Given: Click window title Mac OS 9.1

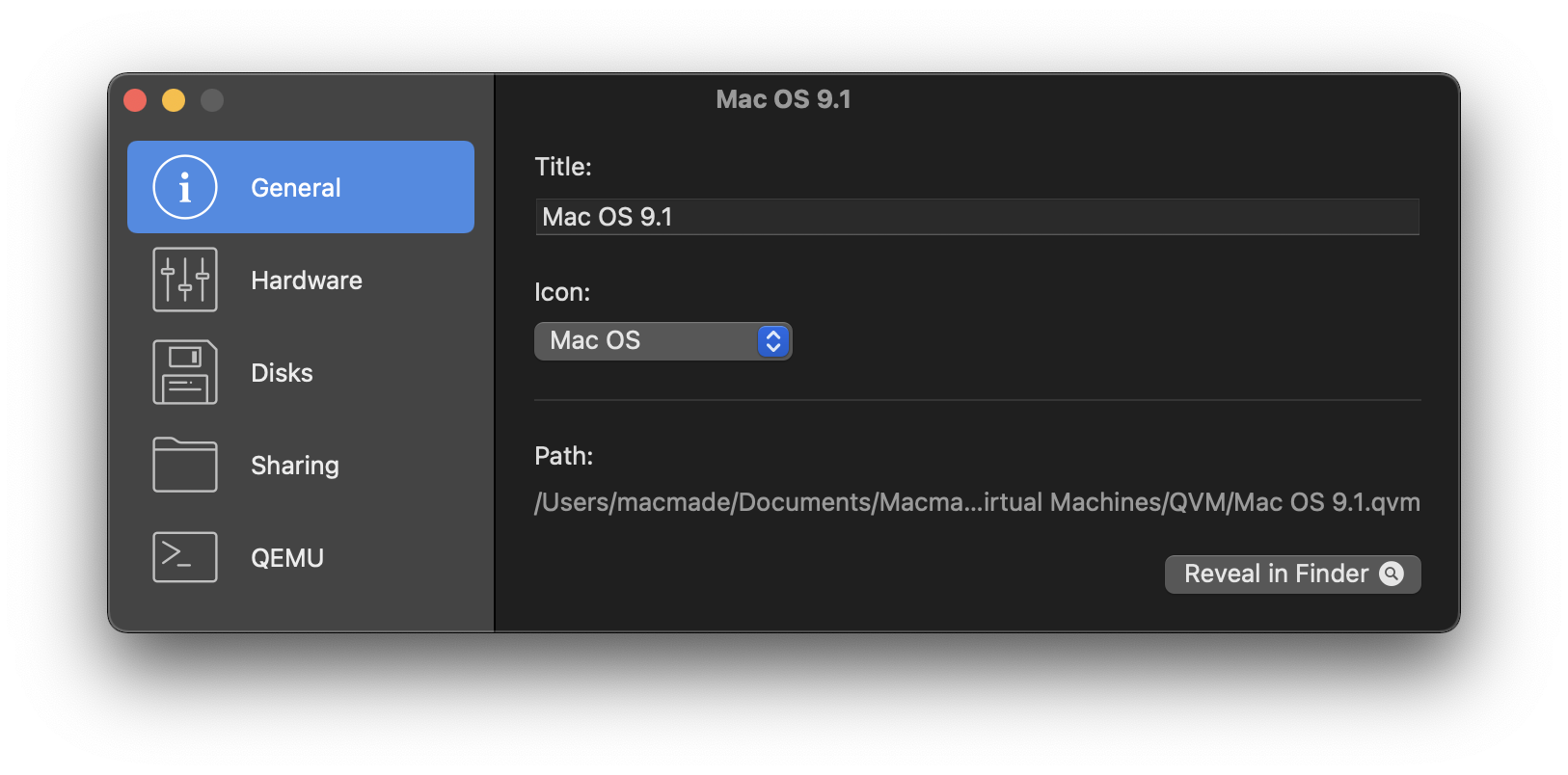Looking at the screenshot, I should (783, 99).
